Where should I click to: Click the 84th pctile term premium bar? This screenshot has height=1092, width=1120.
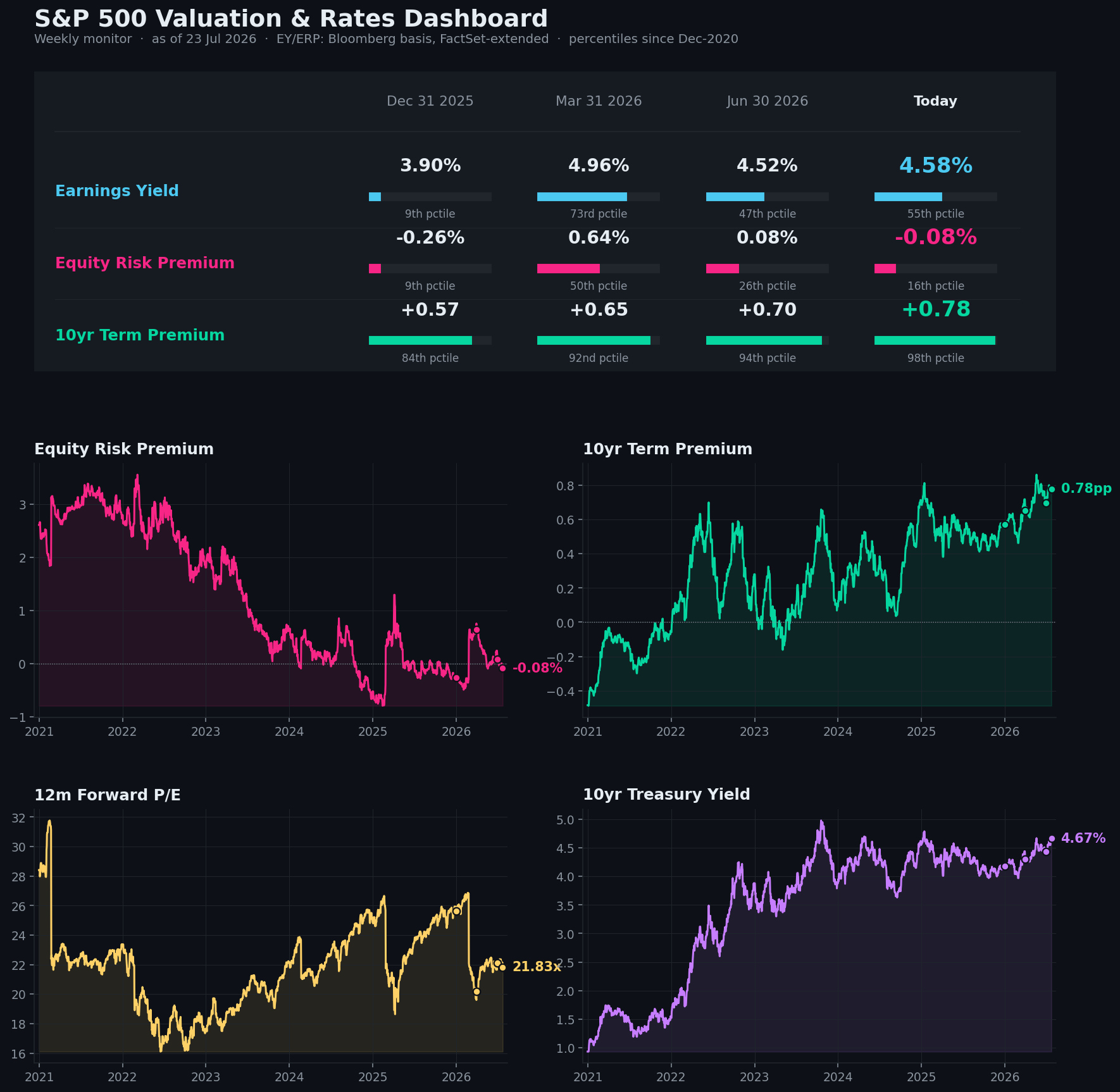tap(430, 340)
